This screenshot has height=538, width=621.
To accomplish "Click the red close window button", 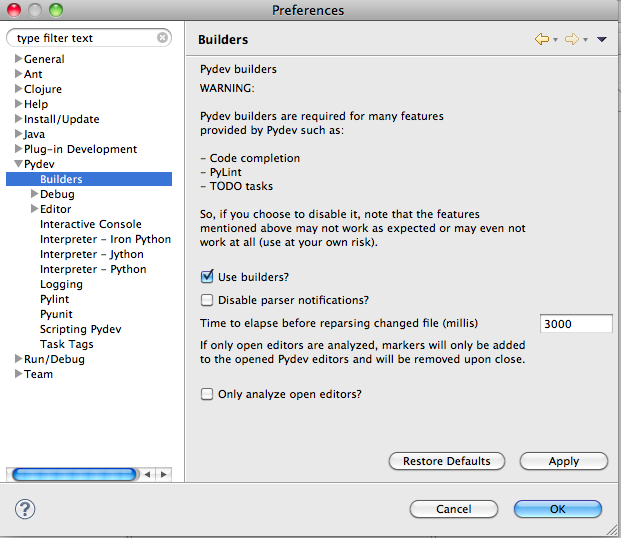I will click(14, 10).
